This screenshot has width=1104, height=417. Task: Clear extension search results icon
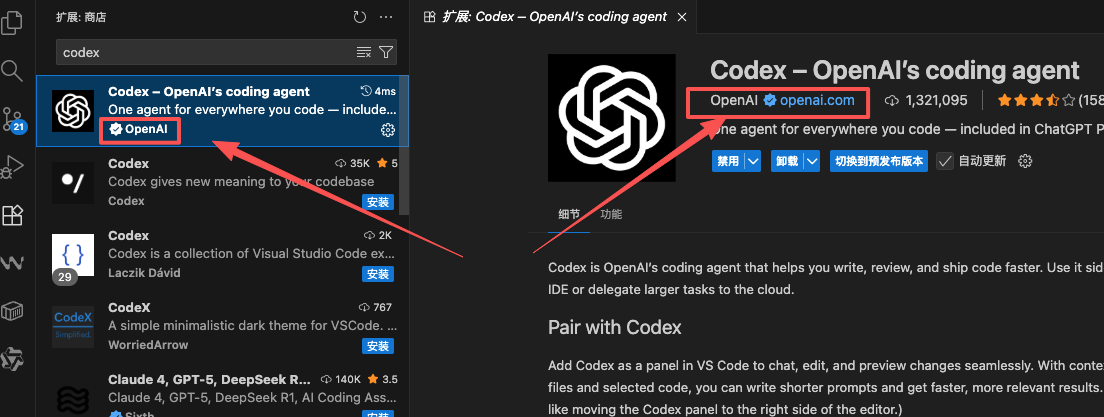coord(364,52)
